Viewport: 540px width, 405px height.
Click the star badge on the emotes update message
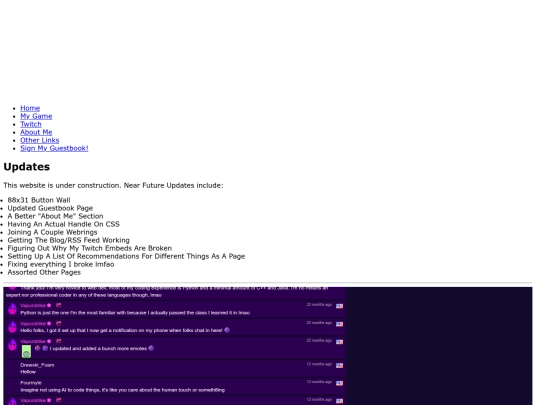coord(49,341)
